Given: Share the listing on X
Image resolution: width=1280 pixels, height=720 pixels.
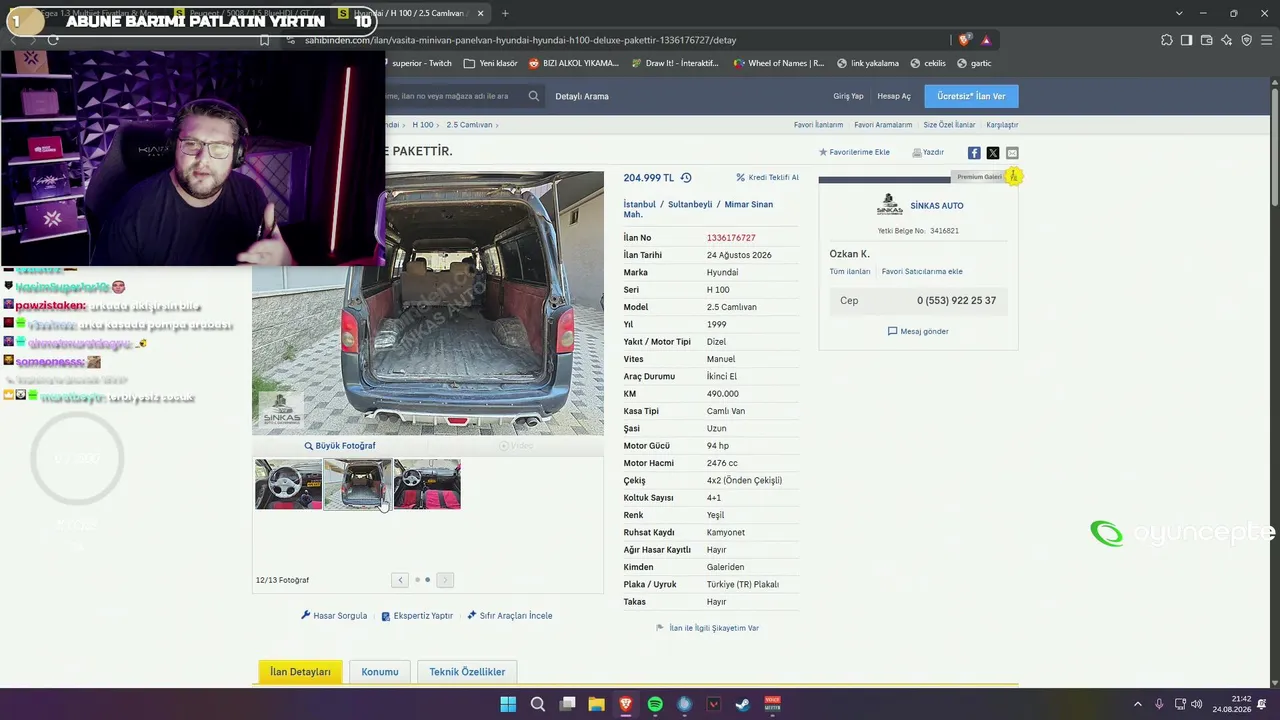Looking at the screenshot, I should (x=993, y=153).
